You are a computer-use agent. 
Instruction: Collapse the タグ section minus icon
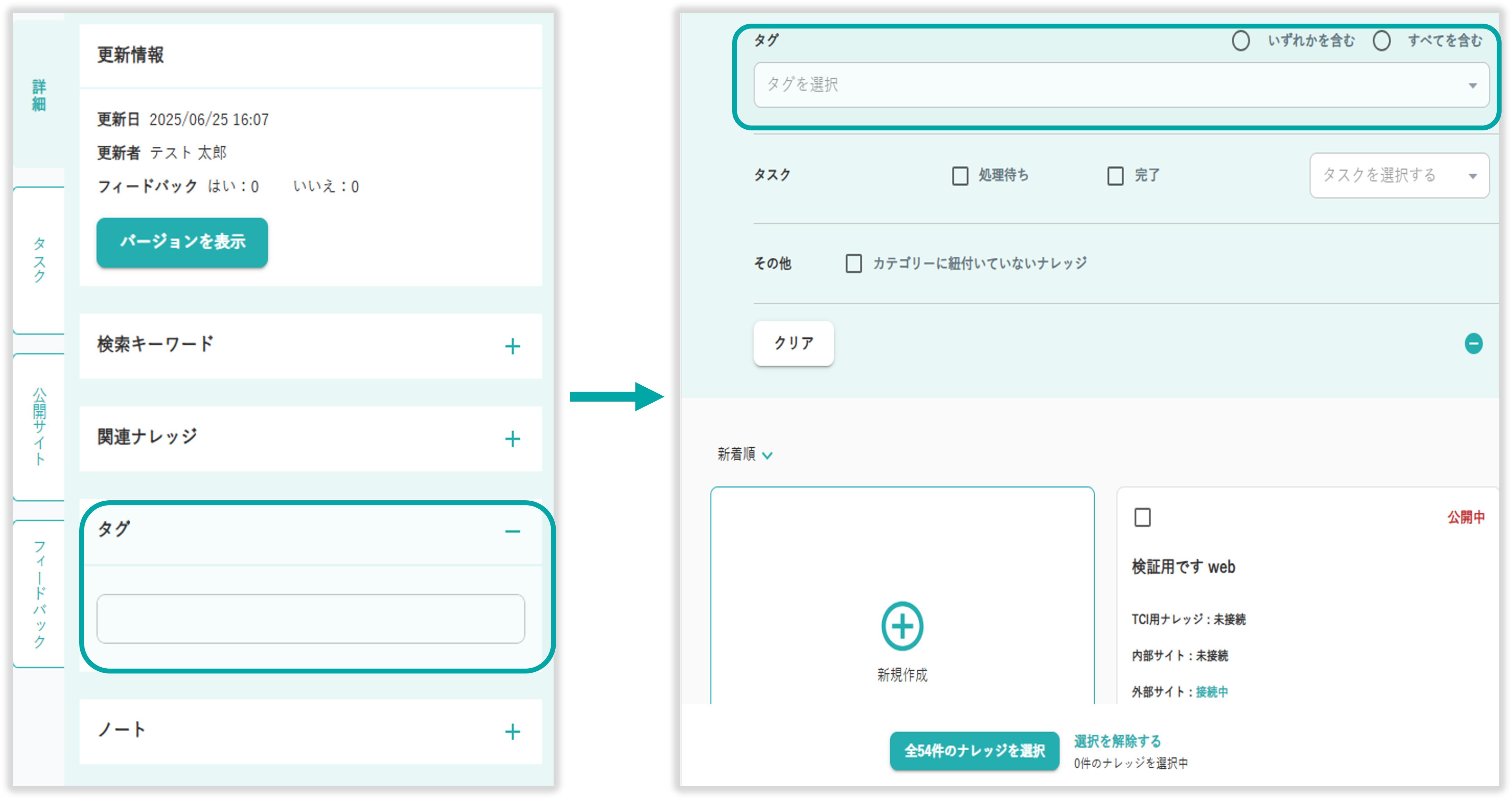512,531
